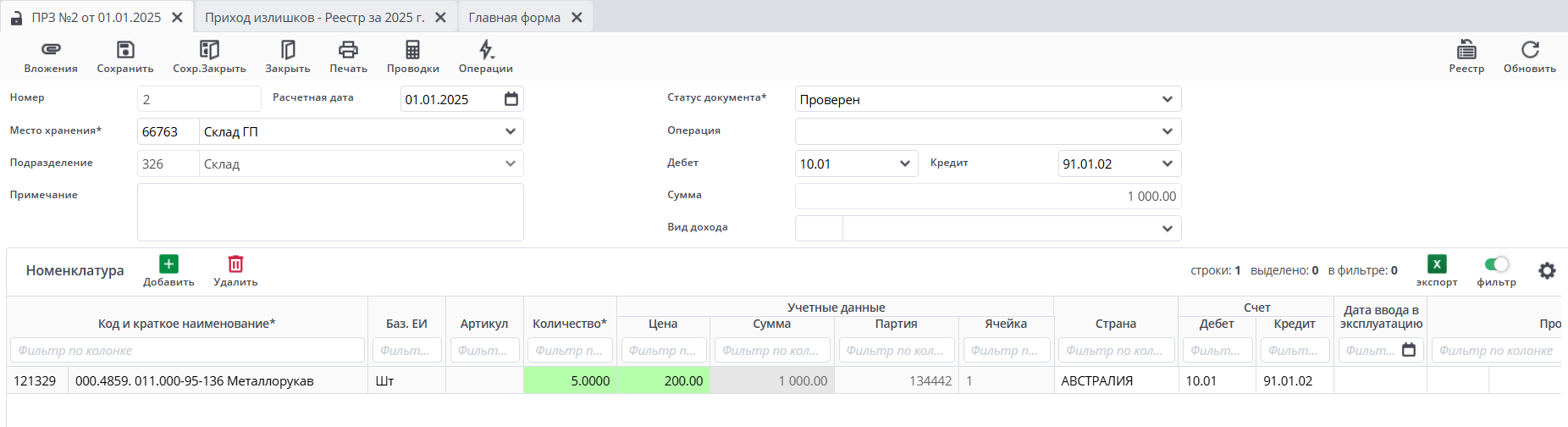Toggle the фильтр switch off

pos(1497,264)
